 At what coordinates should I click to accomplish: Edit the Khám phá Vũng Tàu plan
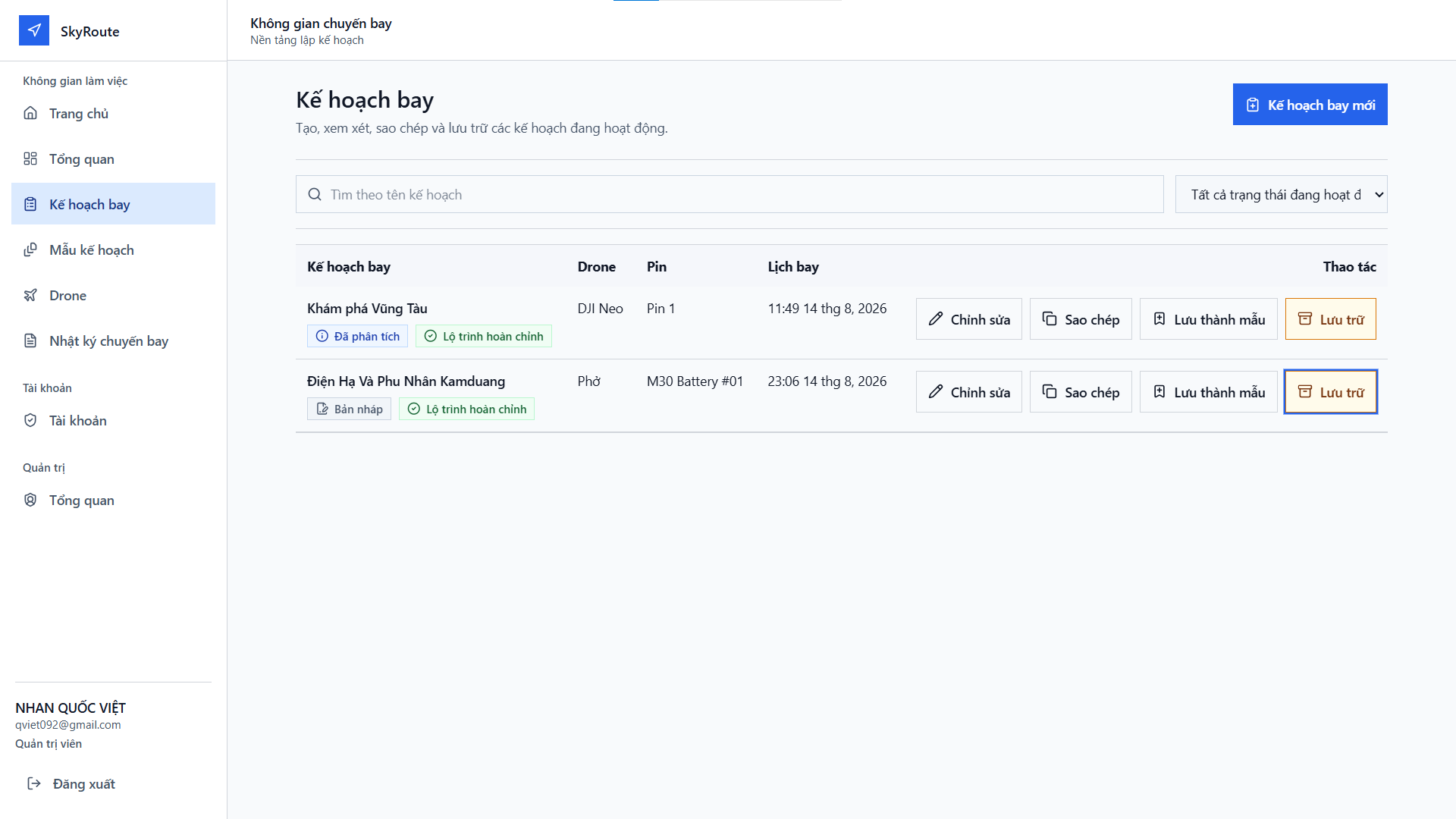(x=968, y=319)
